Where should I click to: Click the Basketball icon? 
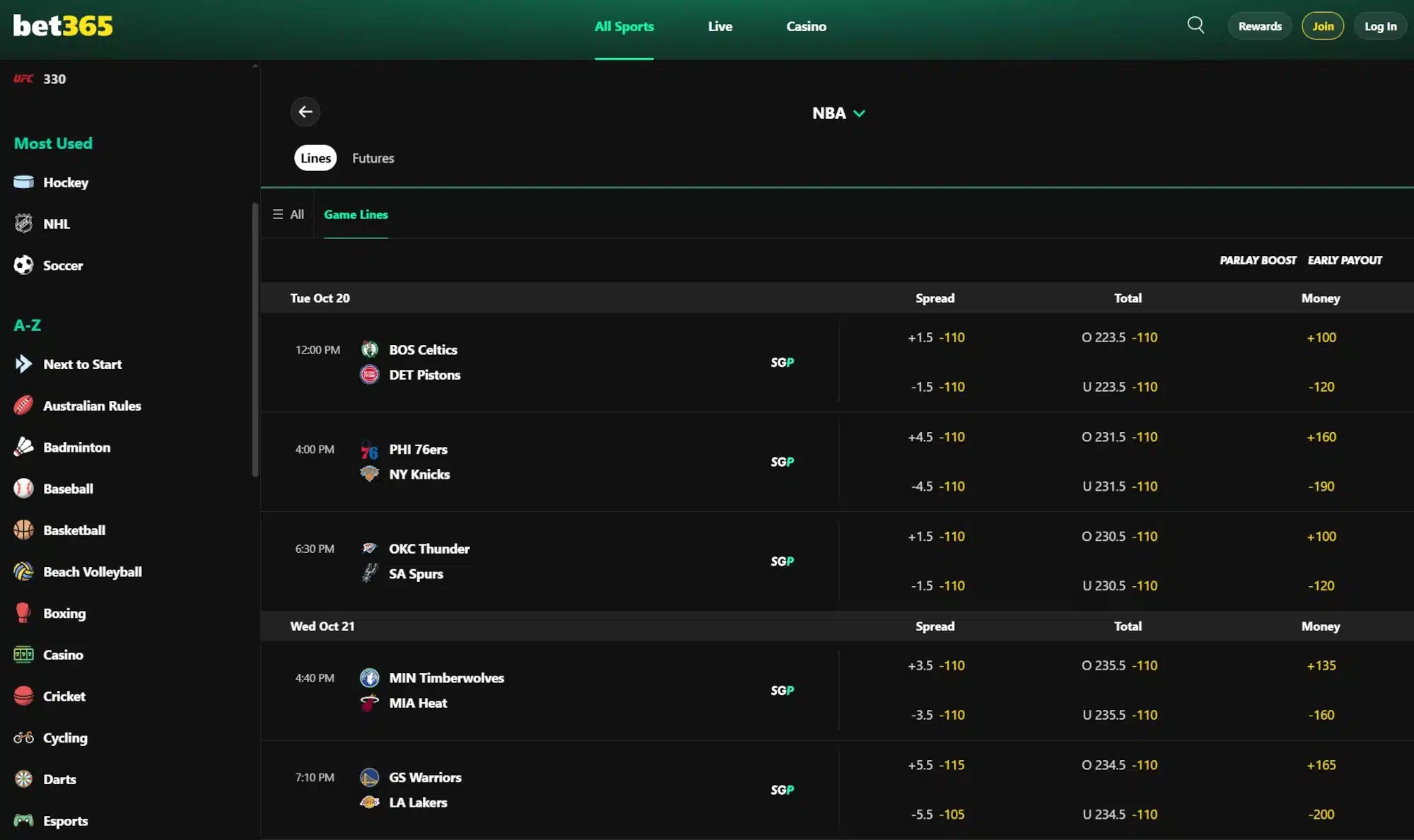point(23,530)
